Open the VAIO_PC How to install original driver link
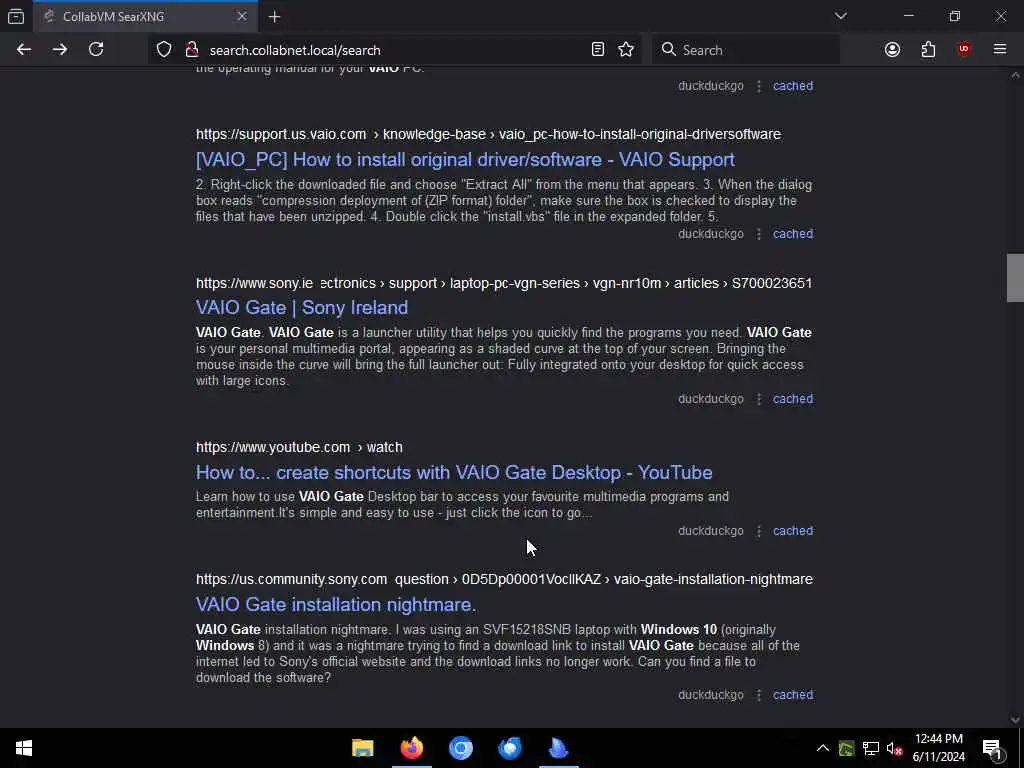 point(465,159)
